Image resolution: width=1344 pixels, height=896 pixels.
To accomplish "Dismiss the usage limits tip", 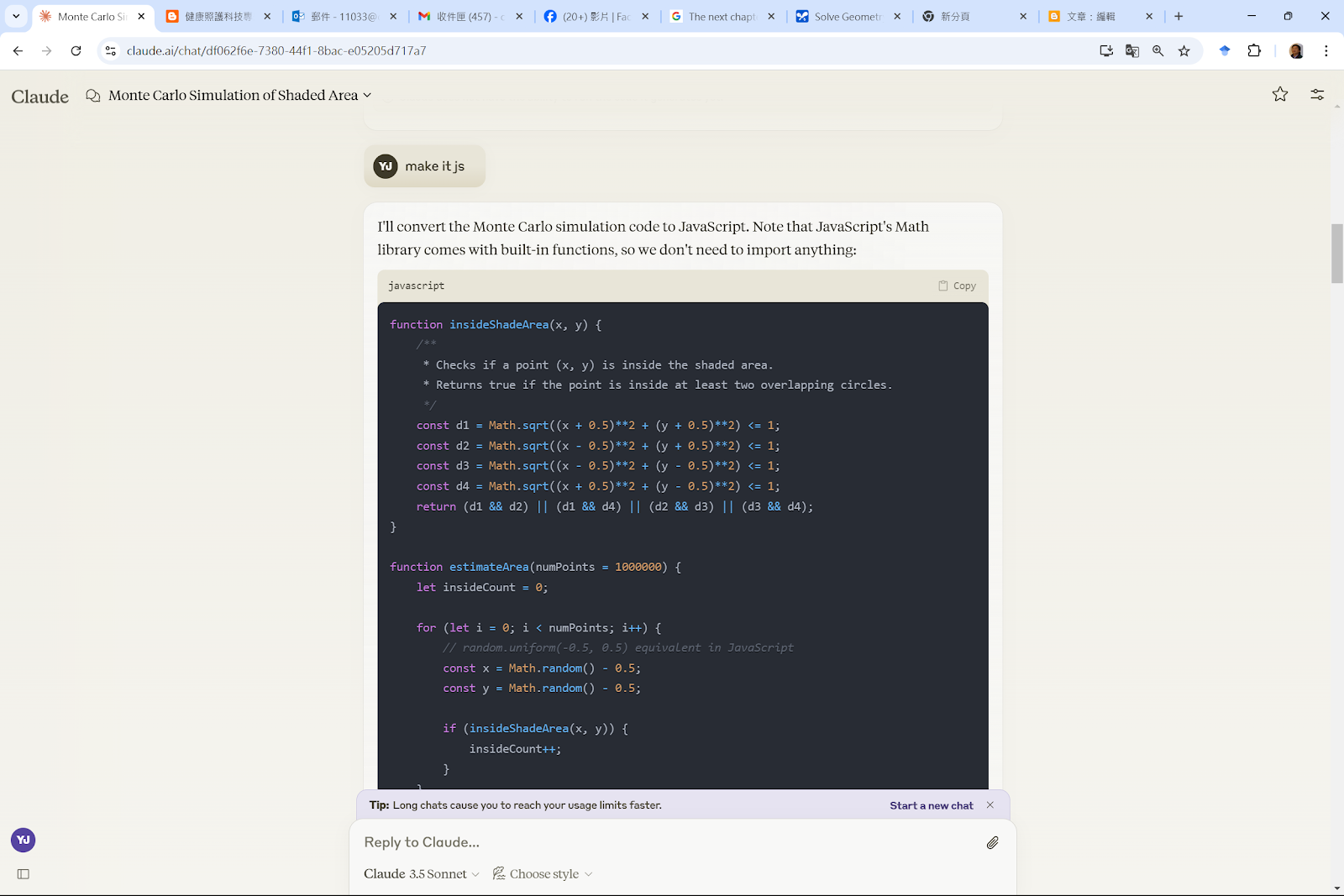I will coord(990,805).
